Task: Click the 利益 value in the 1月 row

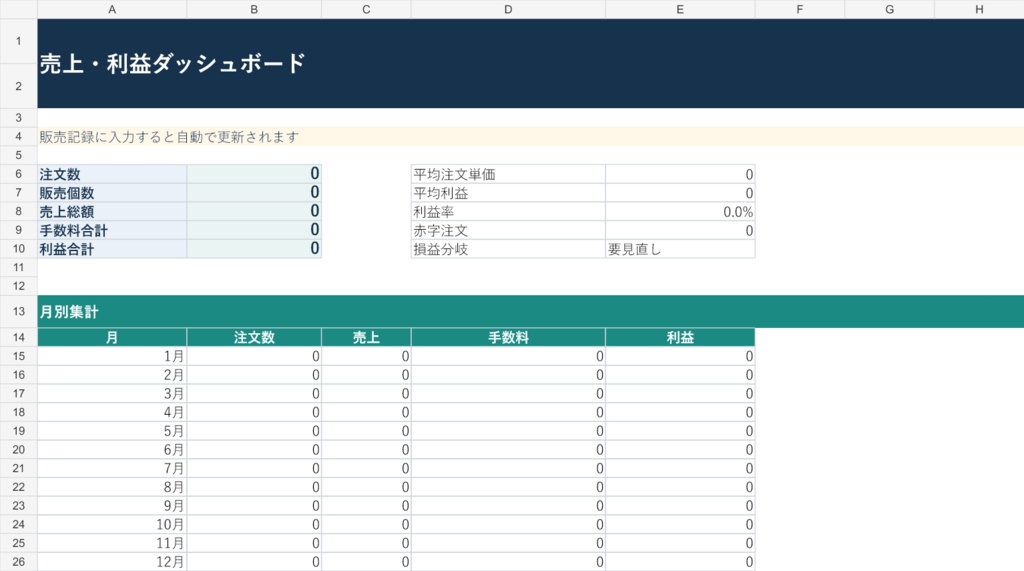Action: [680, 356]
